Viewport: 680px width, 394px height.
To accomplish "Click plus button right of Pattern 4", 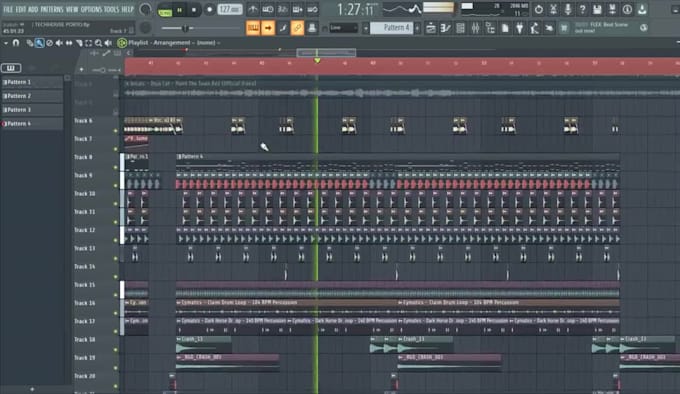I will (418, 28).
